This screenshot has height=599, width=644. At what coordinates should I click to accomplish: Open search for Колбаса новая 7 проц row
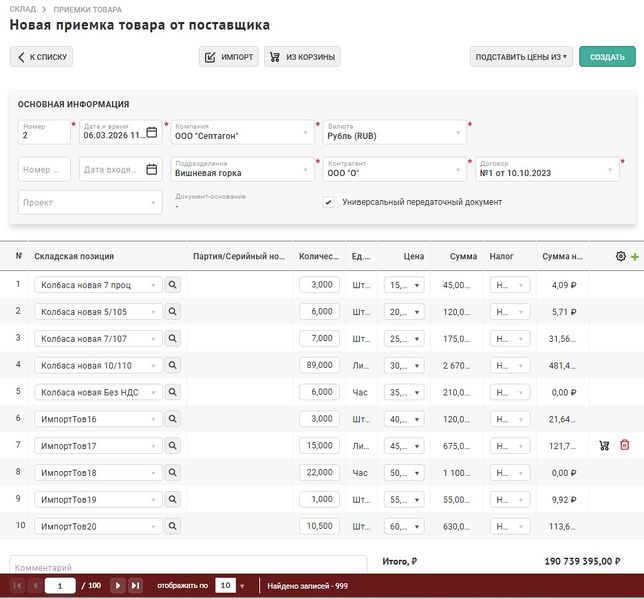pyautogui.click(x=172, y=285)
